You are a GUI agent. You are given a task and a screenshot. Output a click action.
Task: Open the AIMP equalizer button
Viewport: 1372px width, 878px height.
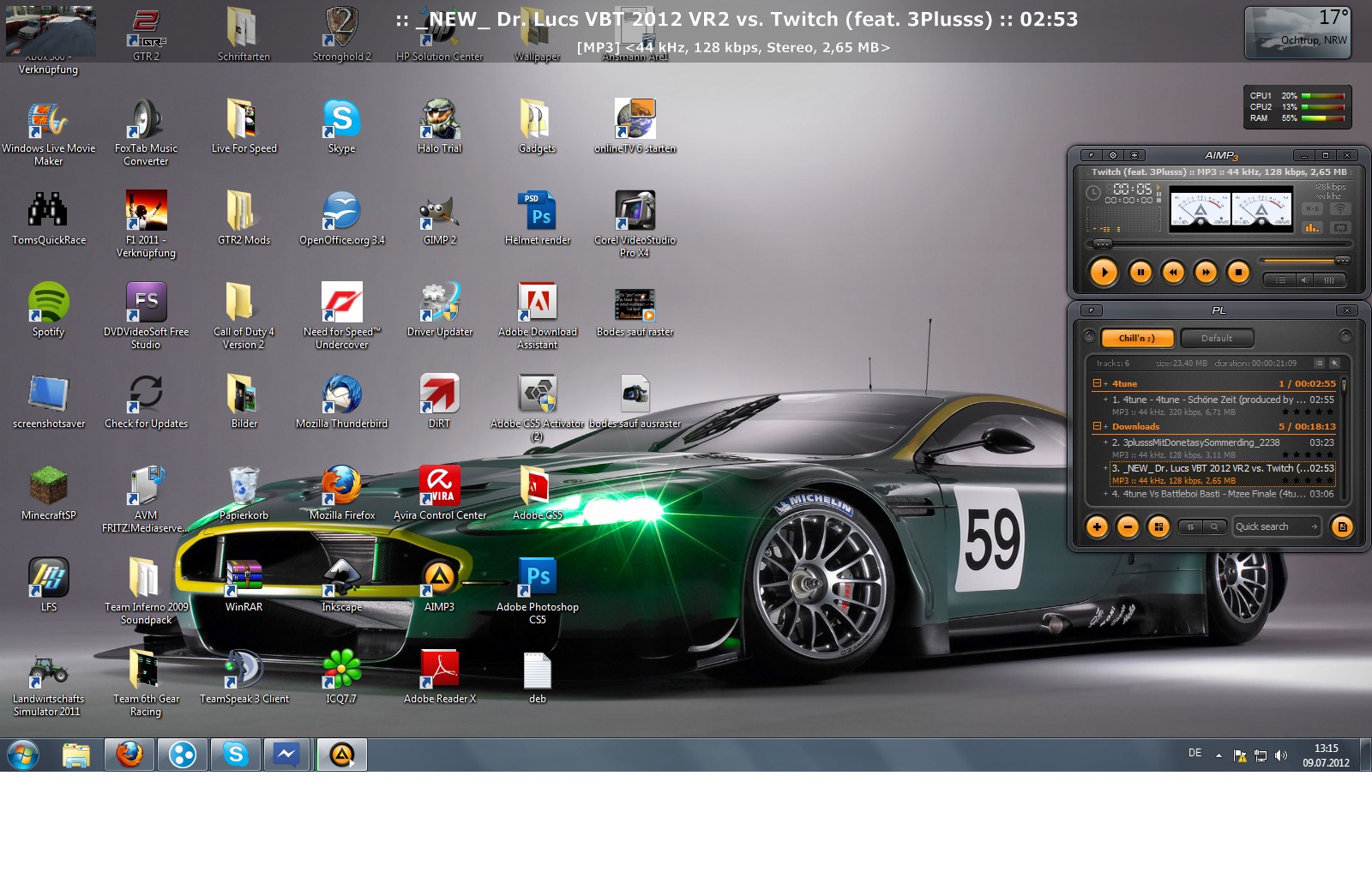(1329, 280)
